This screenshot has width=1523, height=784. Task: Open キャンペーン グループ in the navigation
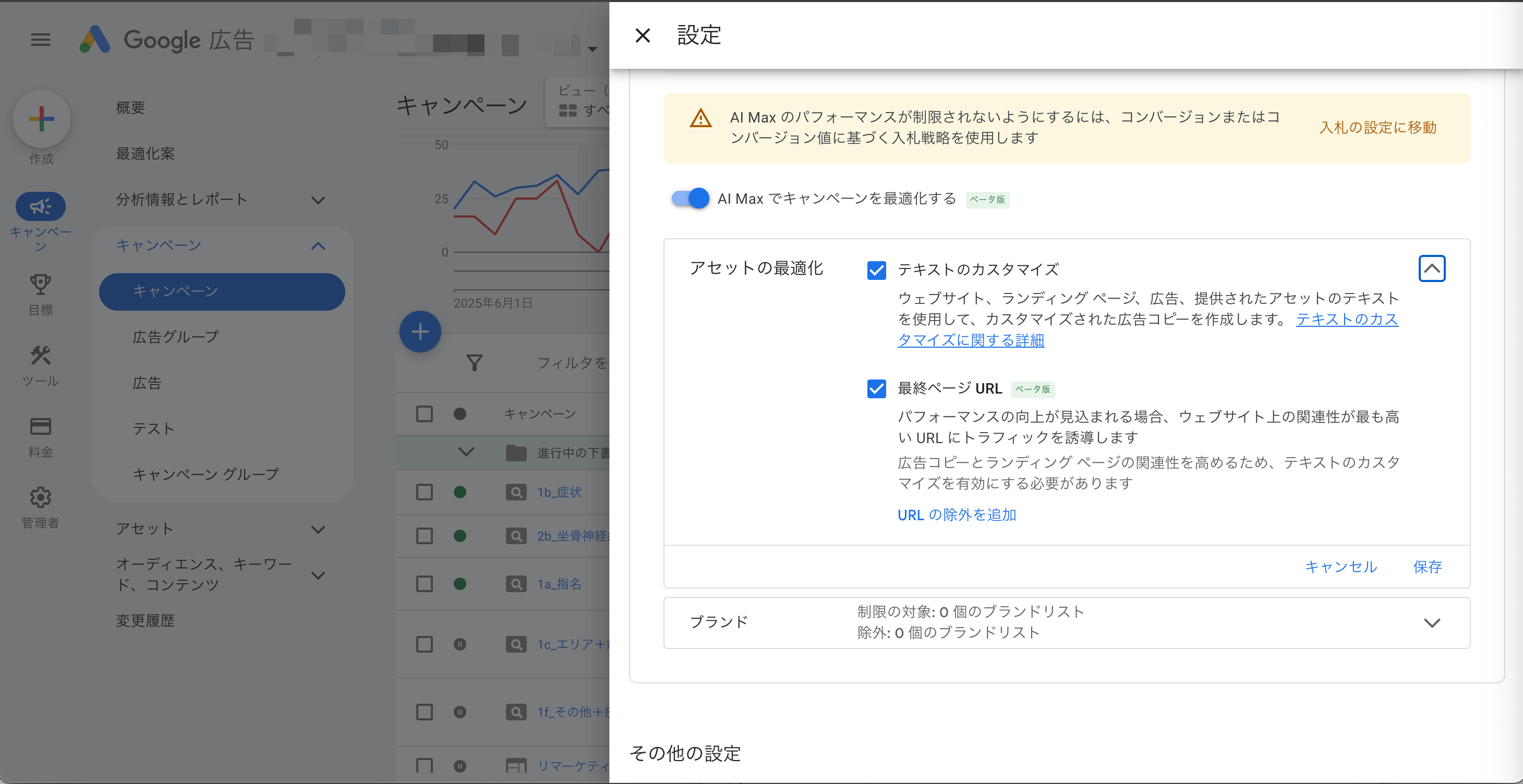pyautogui.click(x=205, y=474)
